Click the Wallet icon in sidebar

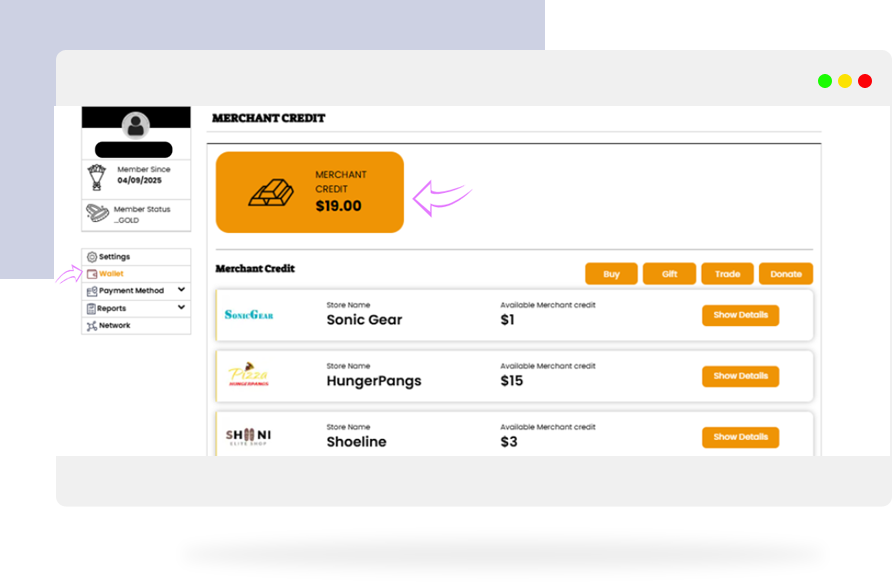(92, 273)
